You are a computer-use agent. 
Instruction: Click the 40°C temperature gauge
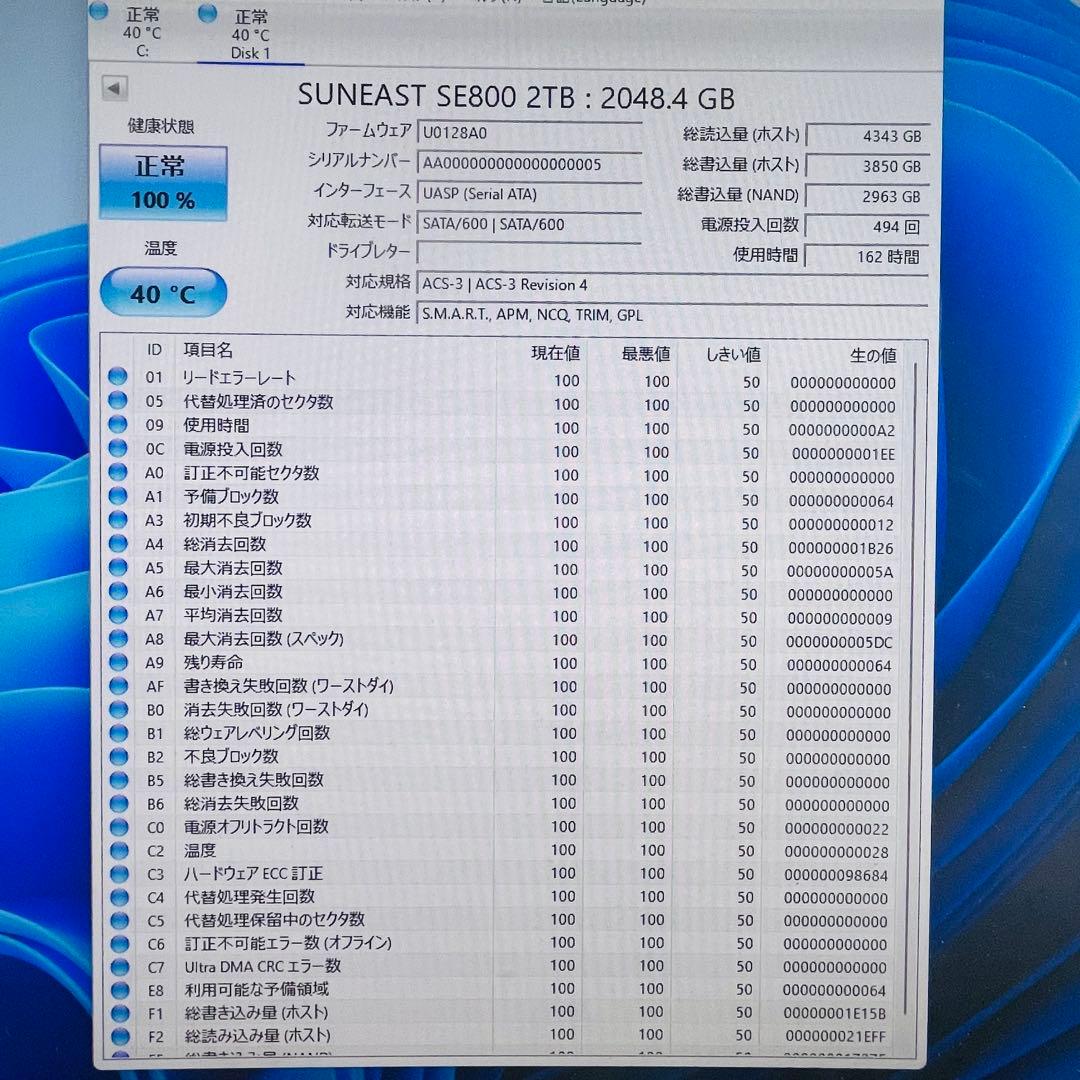pos(163,292)
